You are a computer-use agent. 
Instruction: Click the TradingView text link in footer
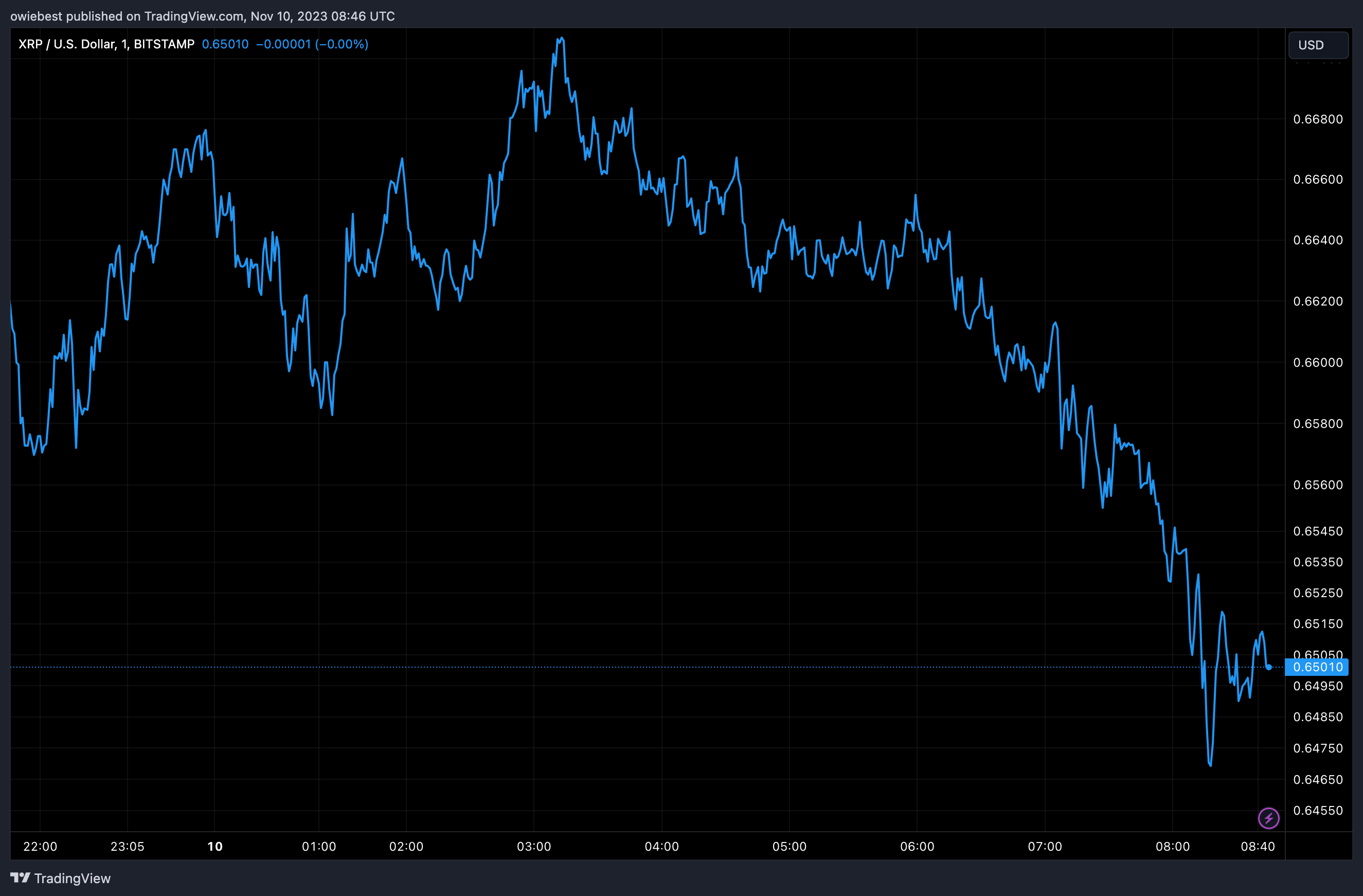pyautogui.click(x=72, y=878)
